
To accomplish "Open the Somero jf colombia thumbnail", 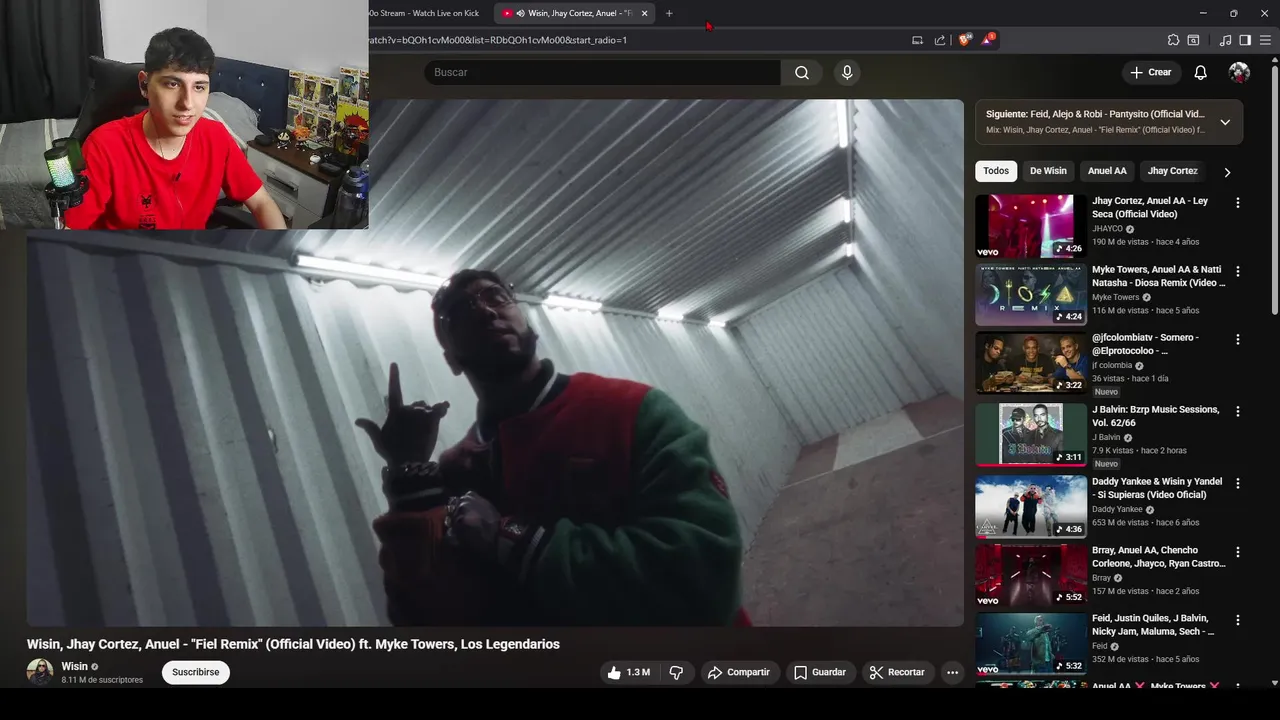I will click(1031, 363).
